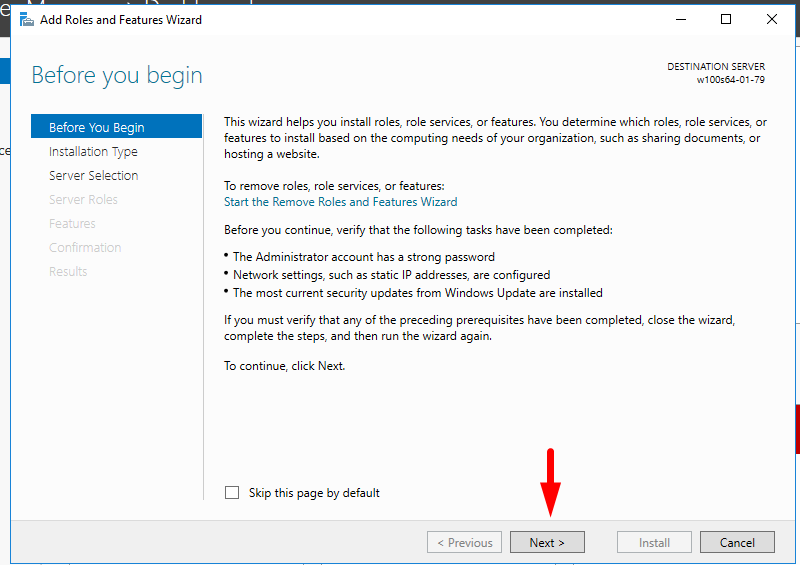This screenshot has width=800, height=565.
Task: Go to Installation Type step
Action: click(93, 152)
